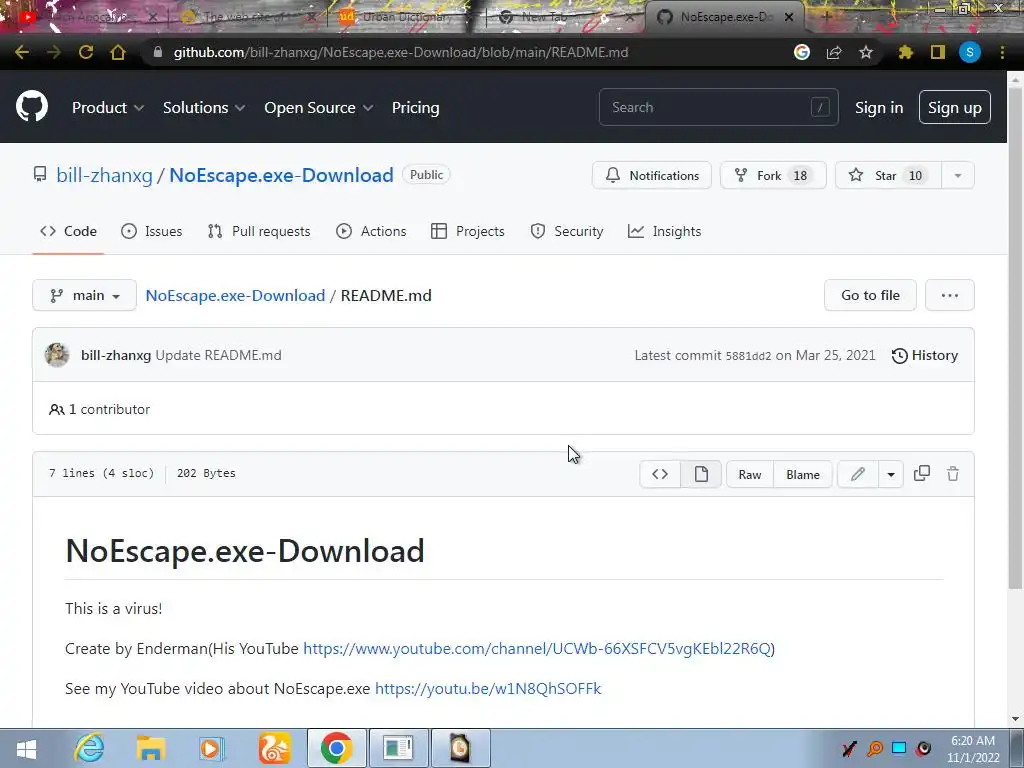1024x768 pixels.
Task: Display the rendered blob with the document icon
Action: pos(701,474)
